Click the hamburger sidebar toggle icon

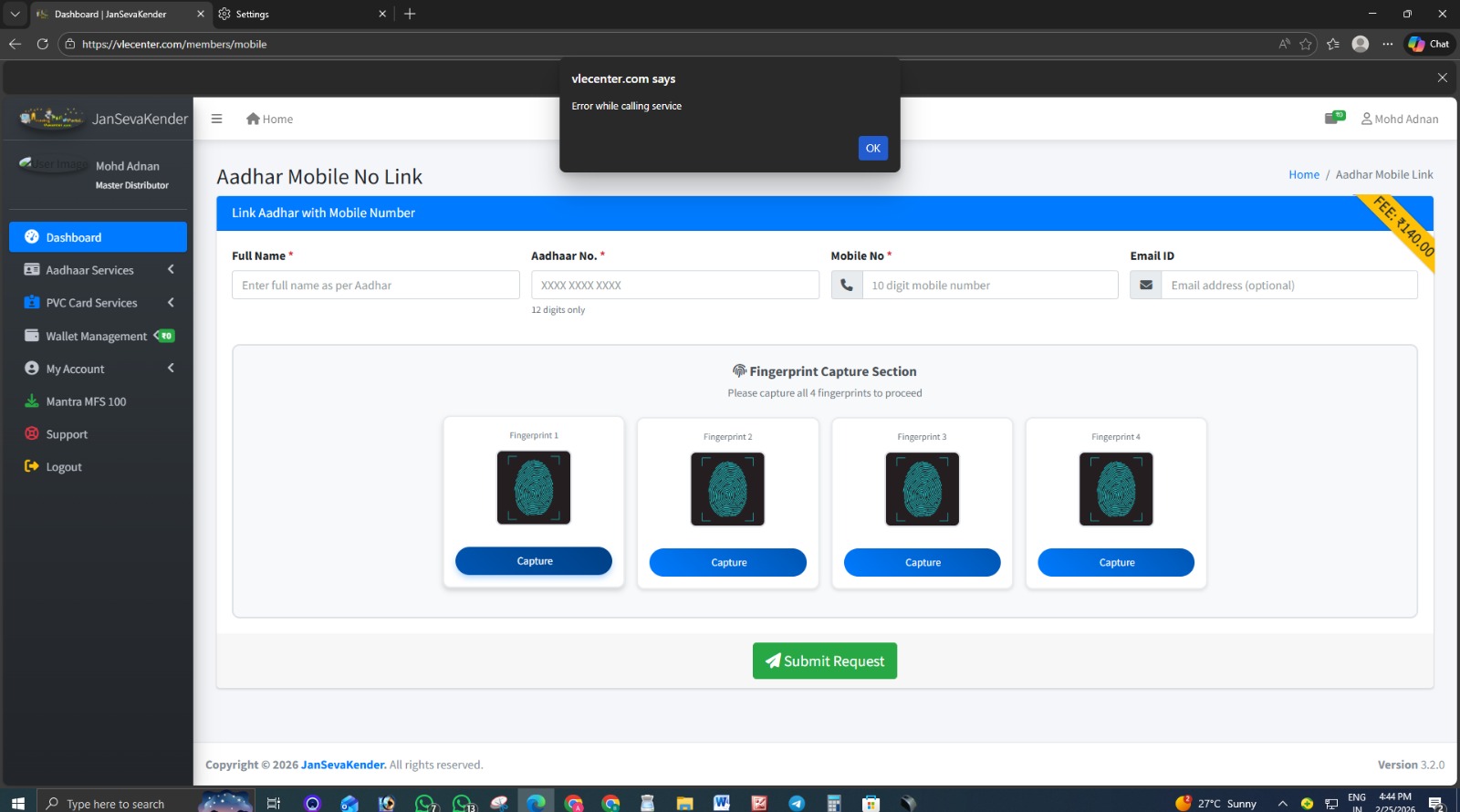216,119
